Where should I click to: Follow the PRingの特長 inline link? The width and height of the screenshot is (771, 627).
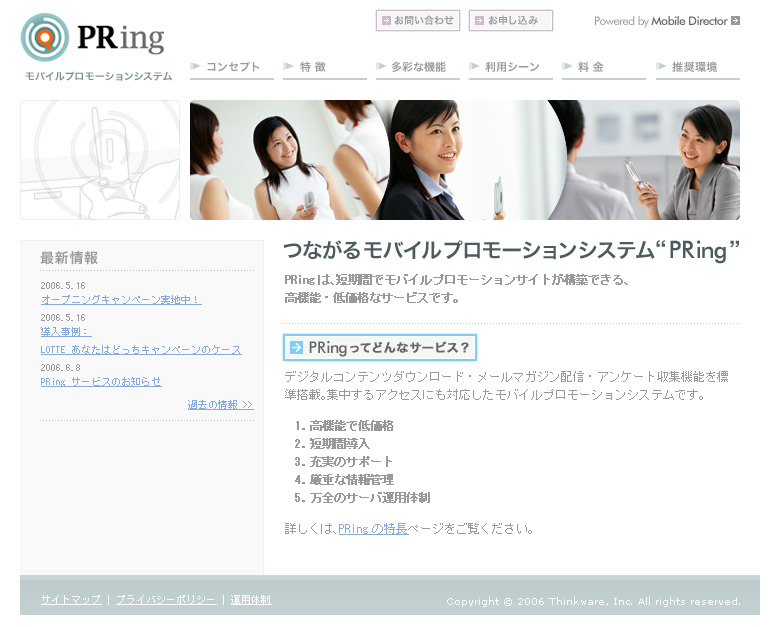click(x=373, y=529)
